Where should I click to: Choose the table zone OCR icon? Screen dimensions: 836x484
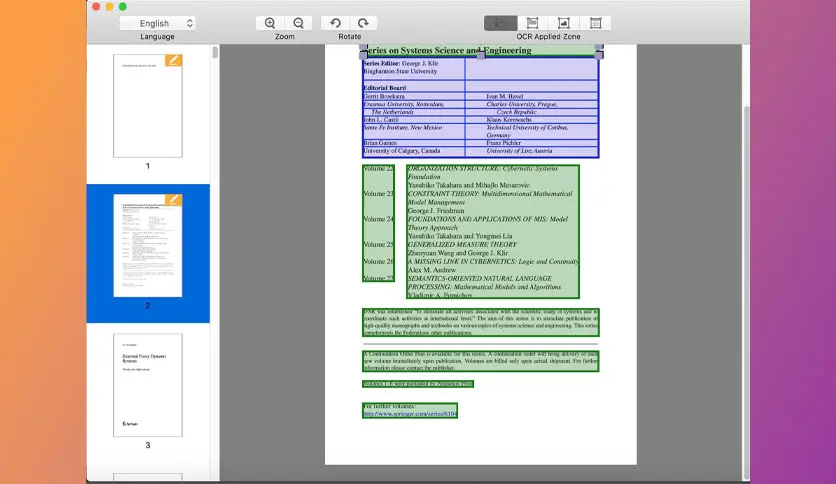[596, 23]
